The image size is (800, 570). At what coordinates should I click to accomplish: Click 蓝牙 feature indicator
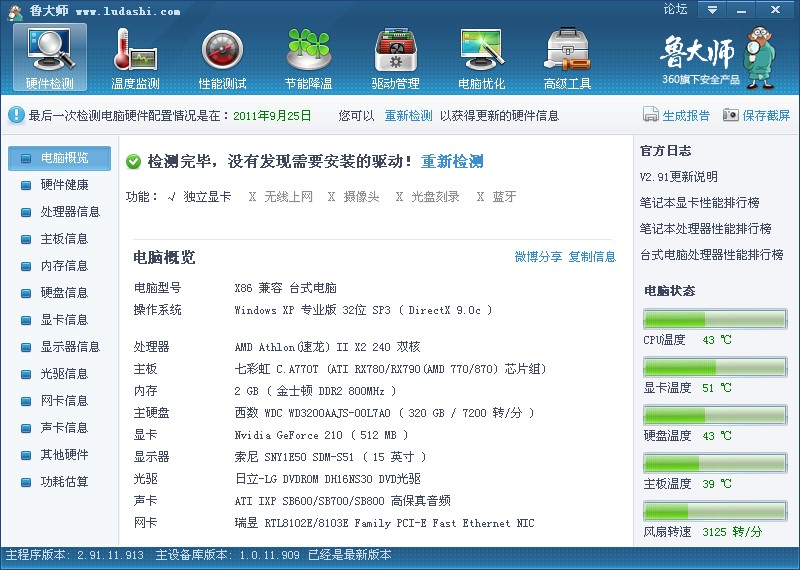pos(496,196)
